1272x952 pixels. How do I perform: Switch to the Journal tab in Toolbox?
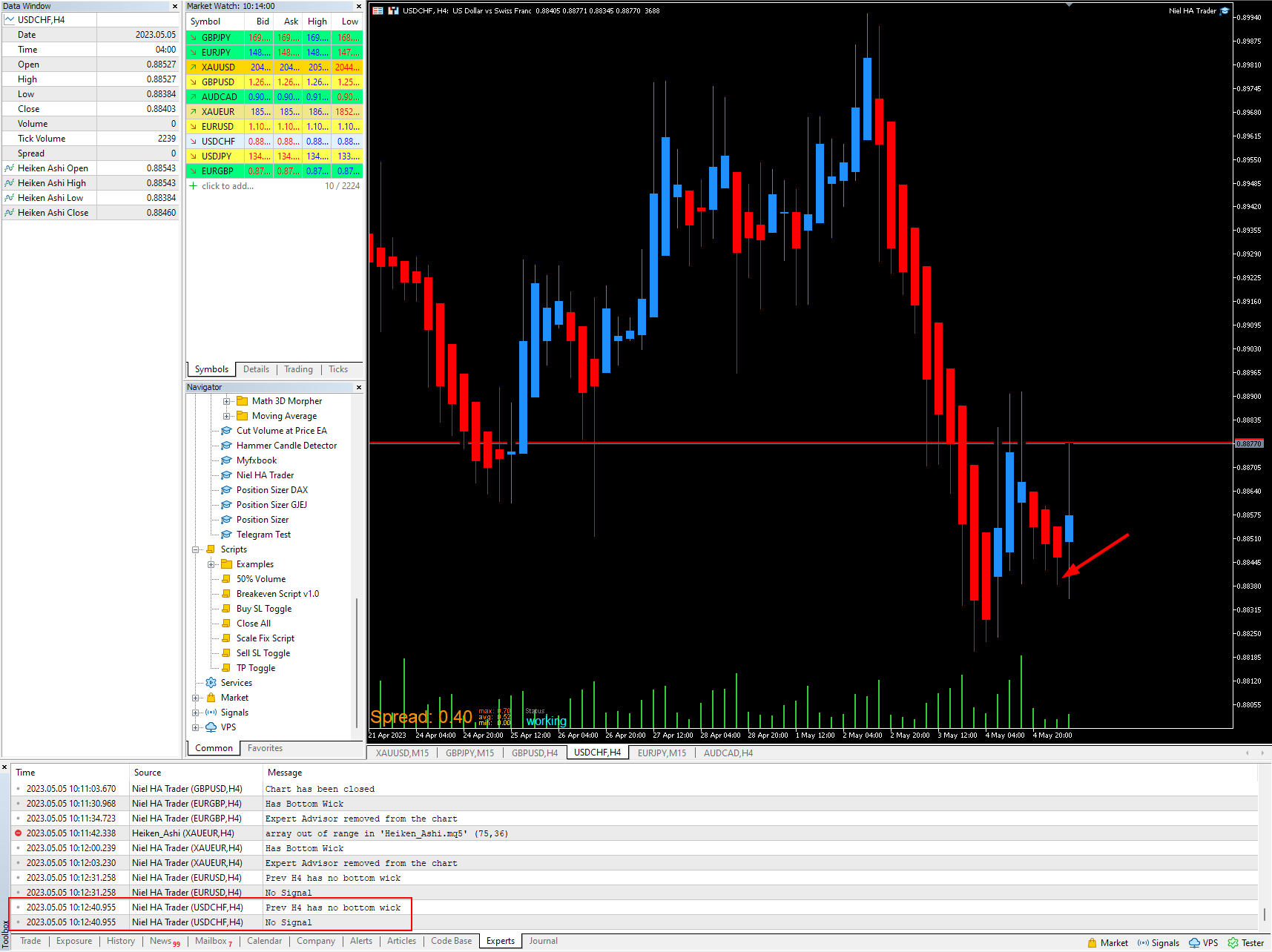tap(543, 941)
